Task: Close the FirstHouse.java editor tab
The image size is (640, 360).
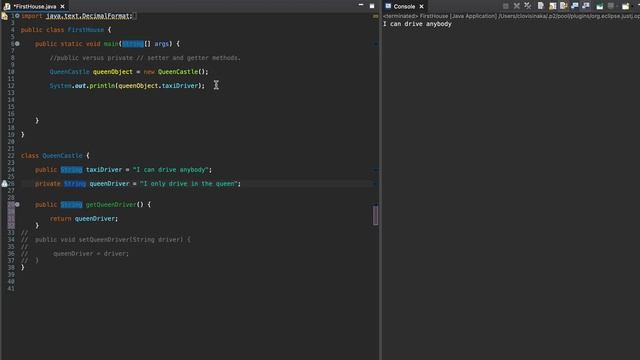Action: point(62,7)
